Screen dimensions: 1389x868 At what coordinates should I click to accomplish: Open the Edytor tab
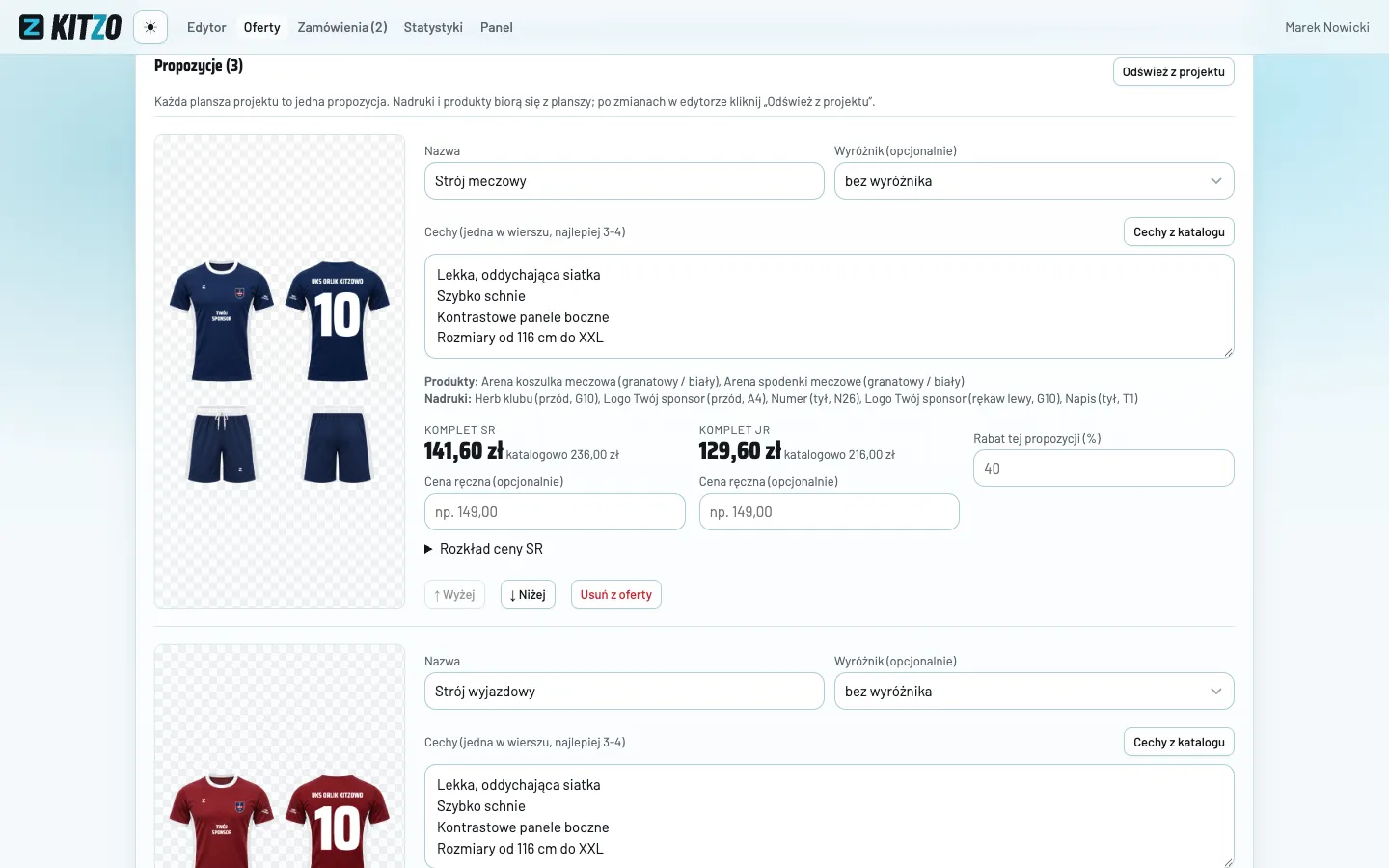[x=206, y=27]
